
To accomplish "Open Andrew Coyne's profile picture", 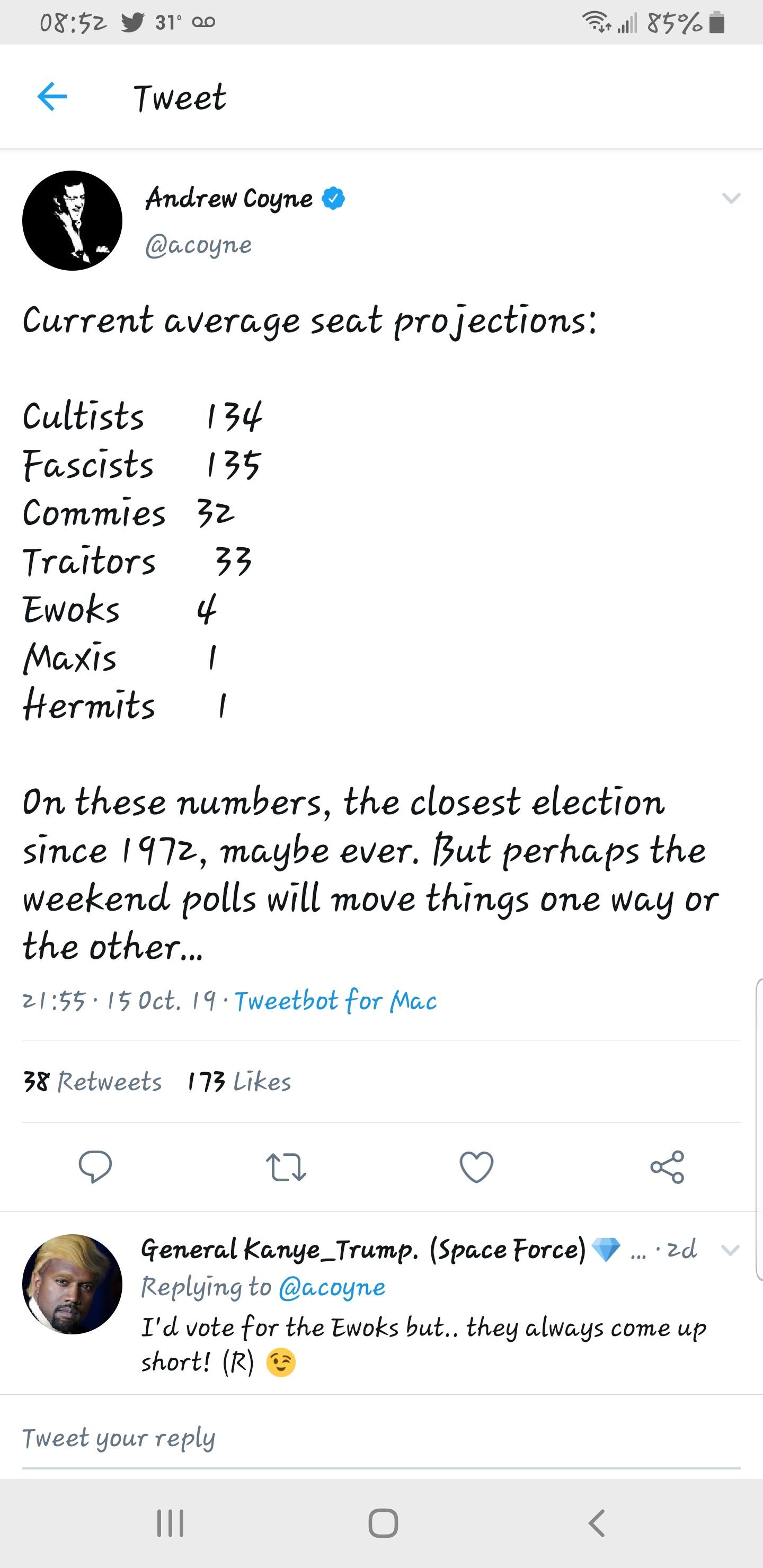I will tap(72, 220).
